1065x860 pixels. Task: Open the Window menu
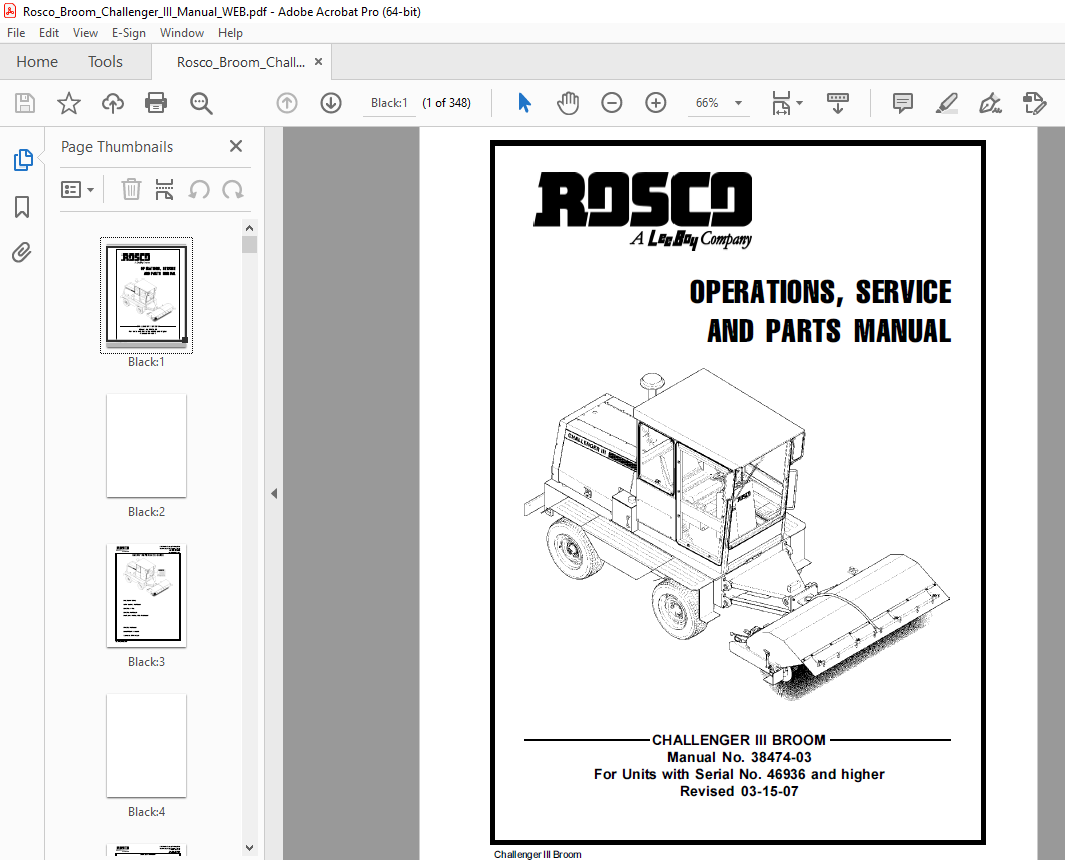click(x=181, y=33)
